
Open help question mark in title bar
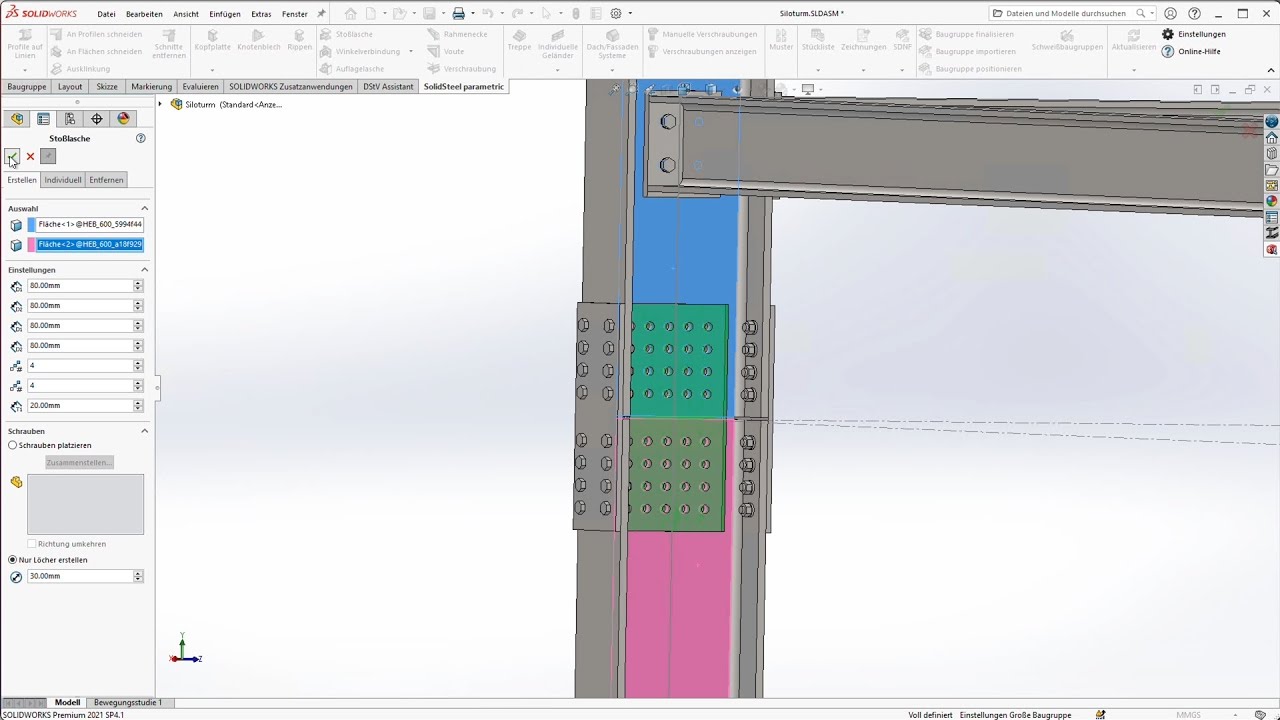point(1194,13)
